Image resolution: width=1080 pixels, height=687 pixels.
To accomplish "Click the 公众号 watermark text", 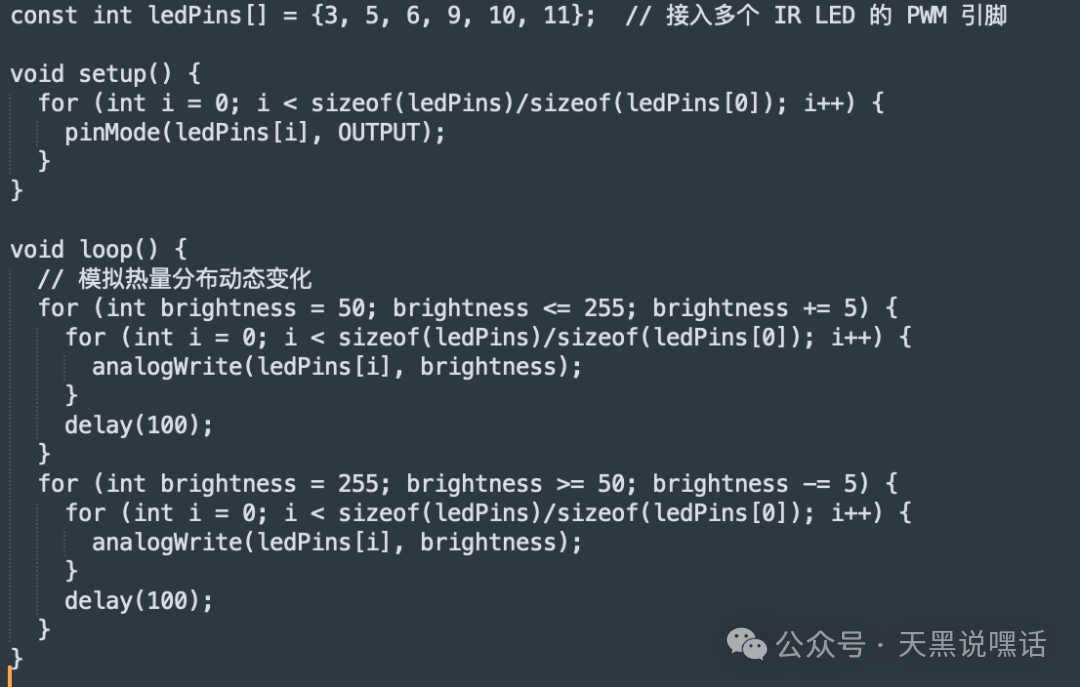I will [820, 644].
